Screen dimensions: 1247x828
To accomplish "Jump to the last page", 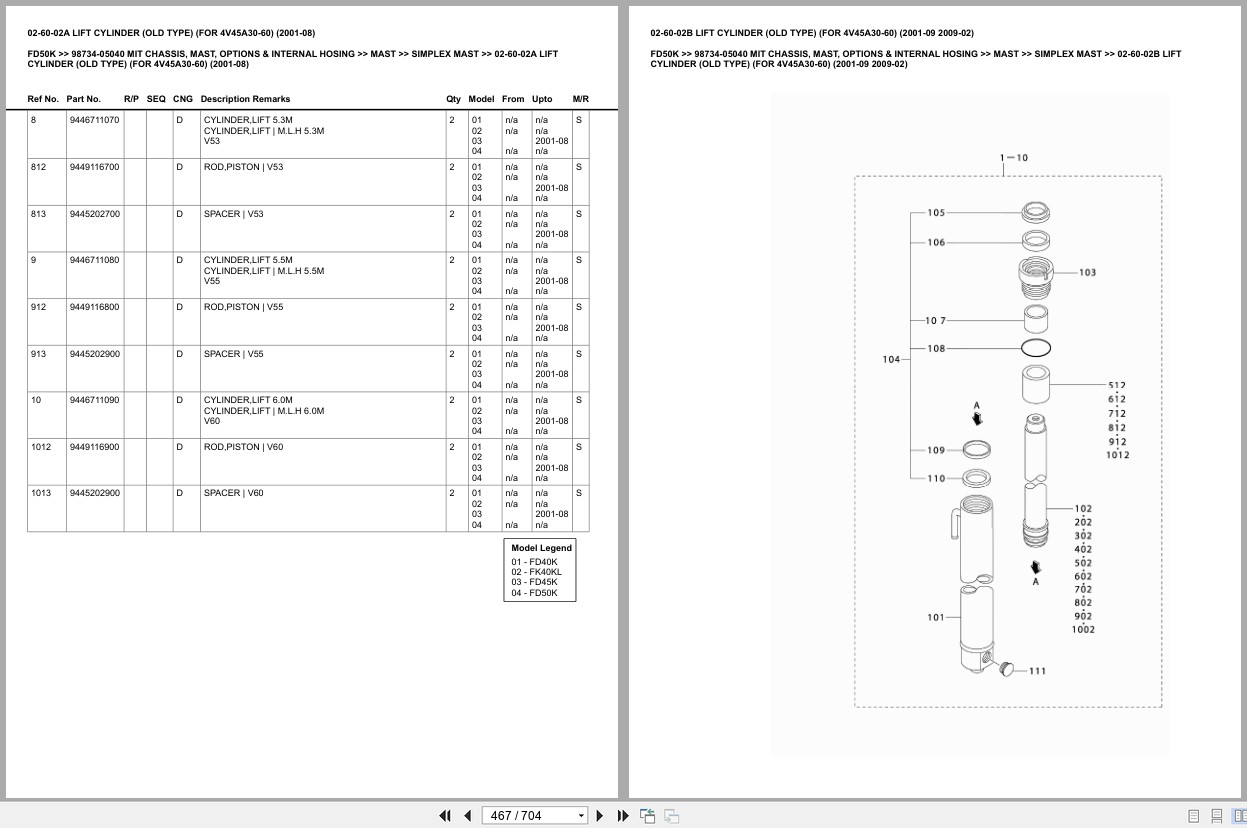I will (623, 816).
